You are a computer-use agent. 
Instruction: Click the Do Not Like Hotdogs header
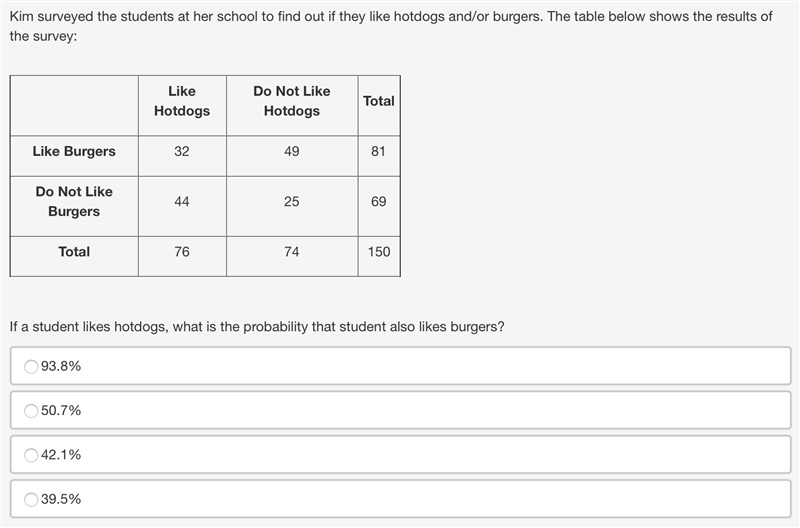(292, 106)
